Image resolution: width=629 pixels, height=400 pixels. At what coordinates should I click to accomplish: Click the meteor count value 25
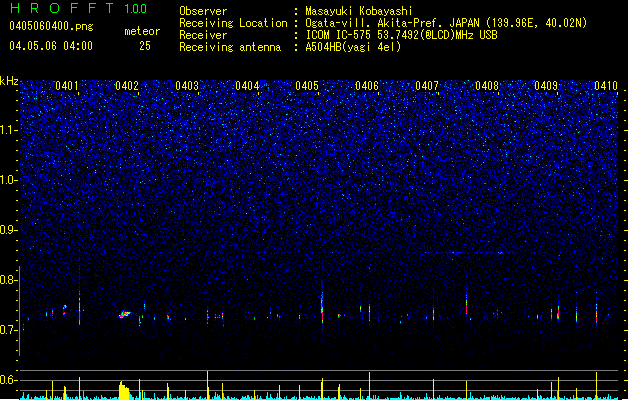coord(145,46)
